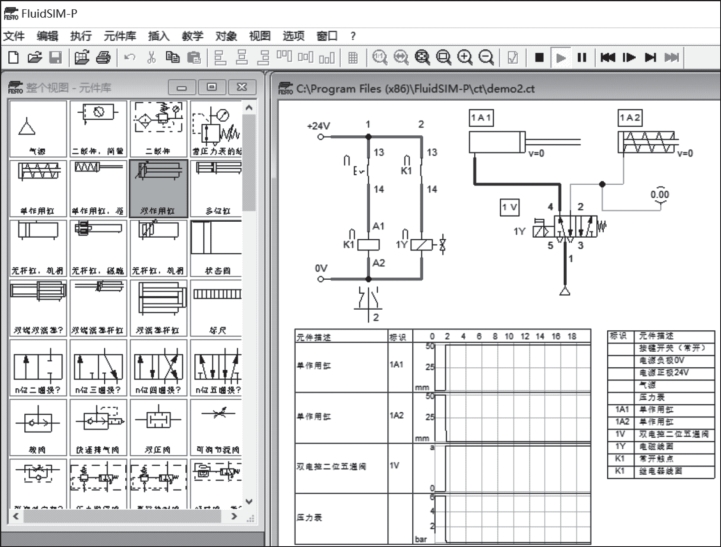Click the Open file folder icon

point(34,58)
